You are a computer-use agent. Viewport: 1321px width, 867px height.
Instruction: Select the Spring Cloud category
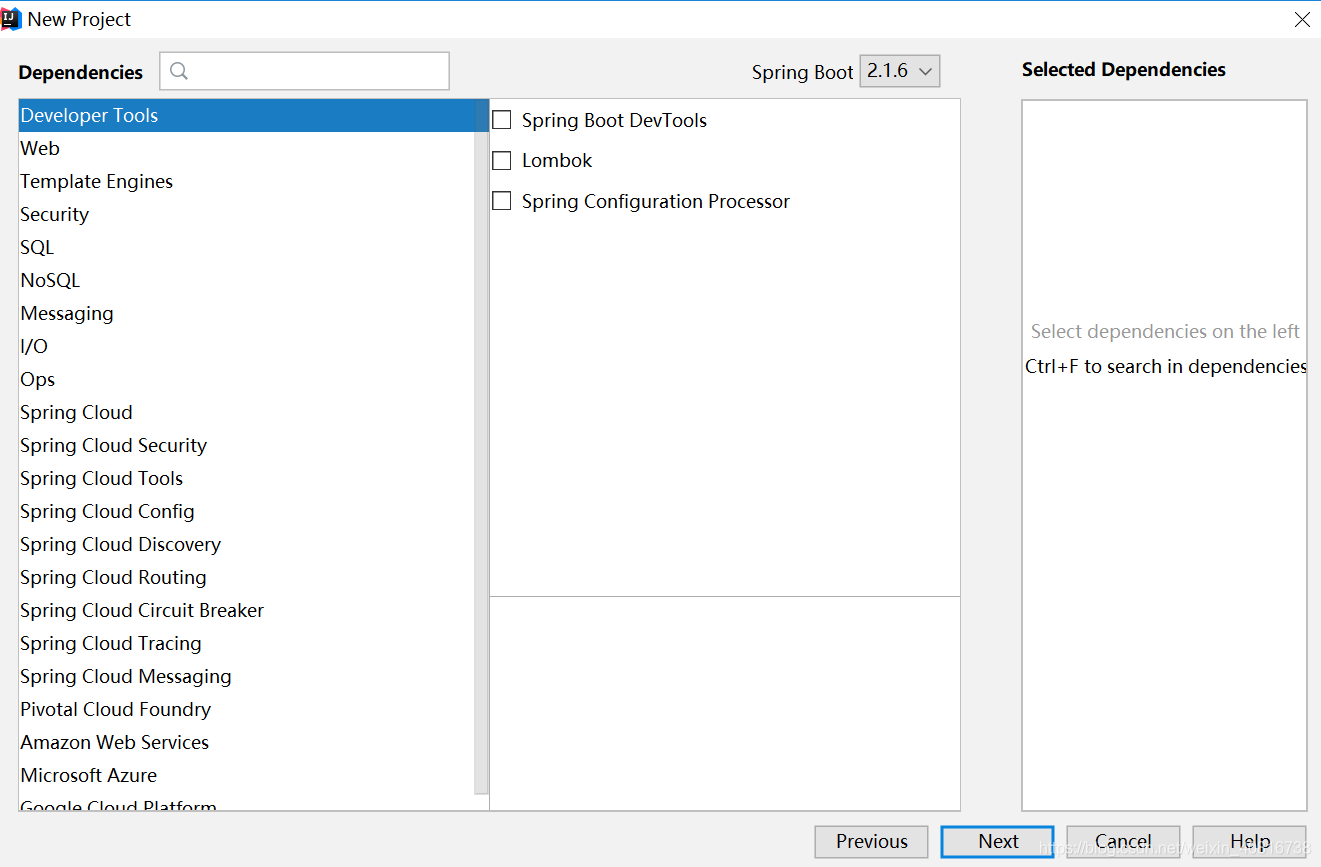coord(247,412)
